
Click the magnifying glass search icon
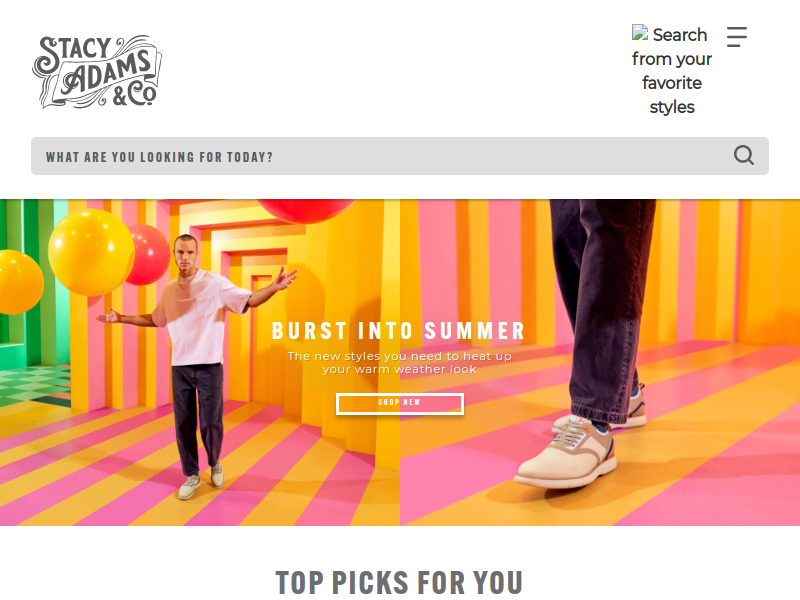(743, 155)
